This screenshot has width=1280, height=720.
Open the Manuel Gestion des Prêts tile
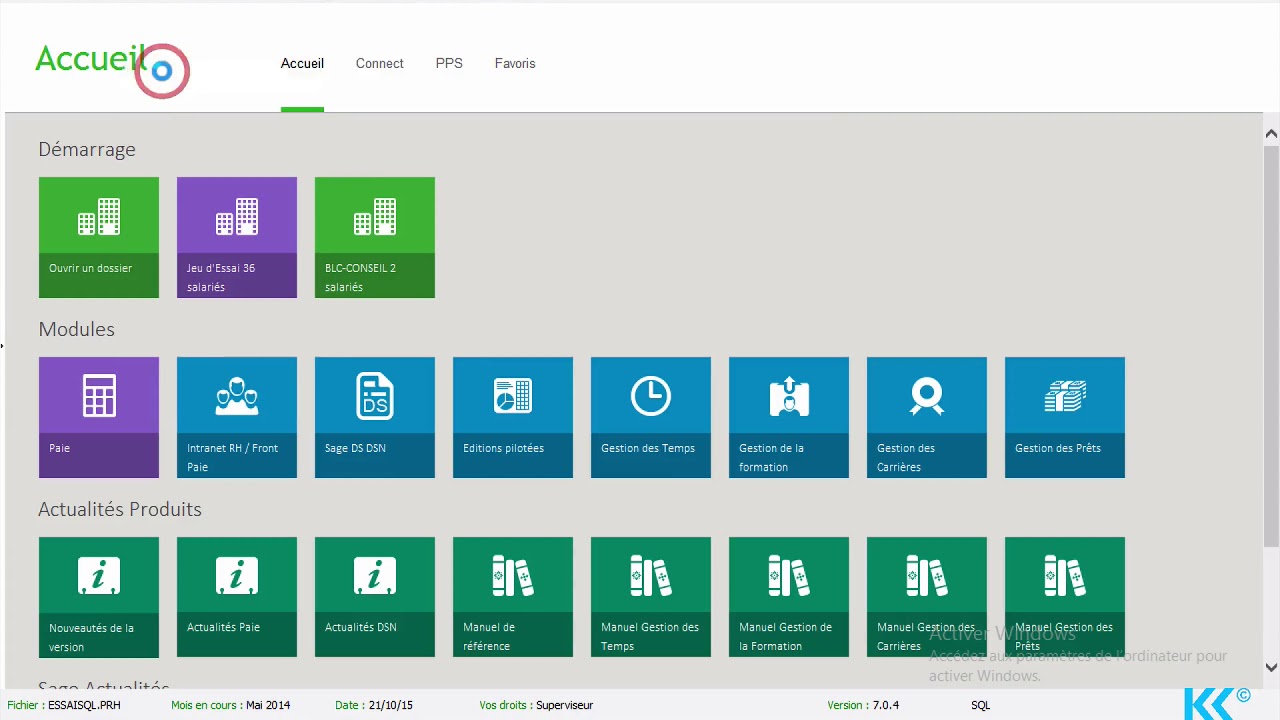click(x=1064, y=597)
